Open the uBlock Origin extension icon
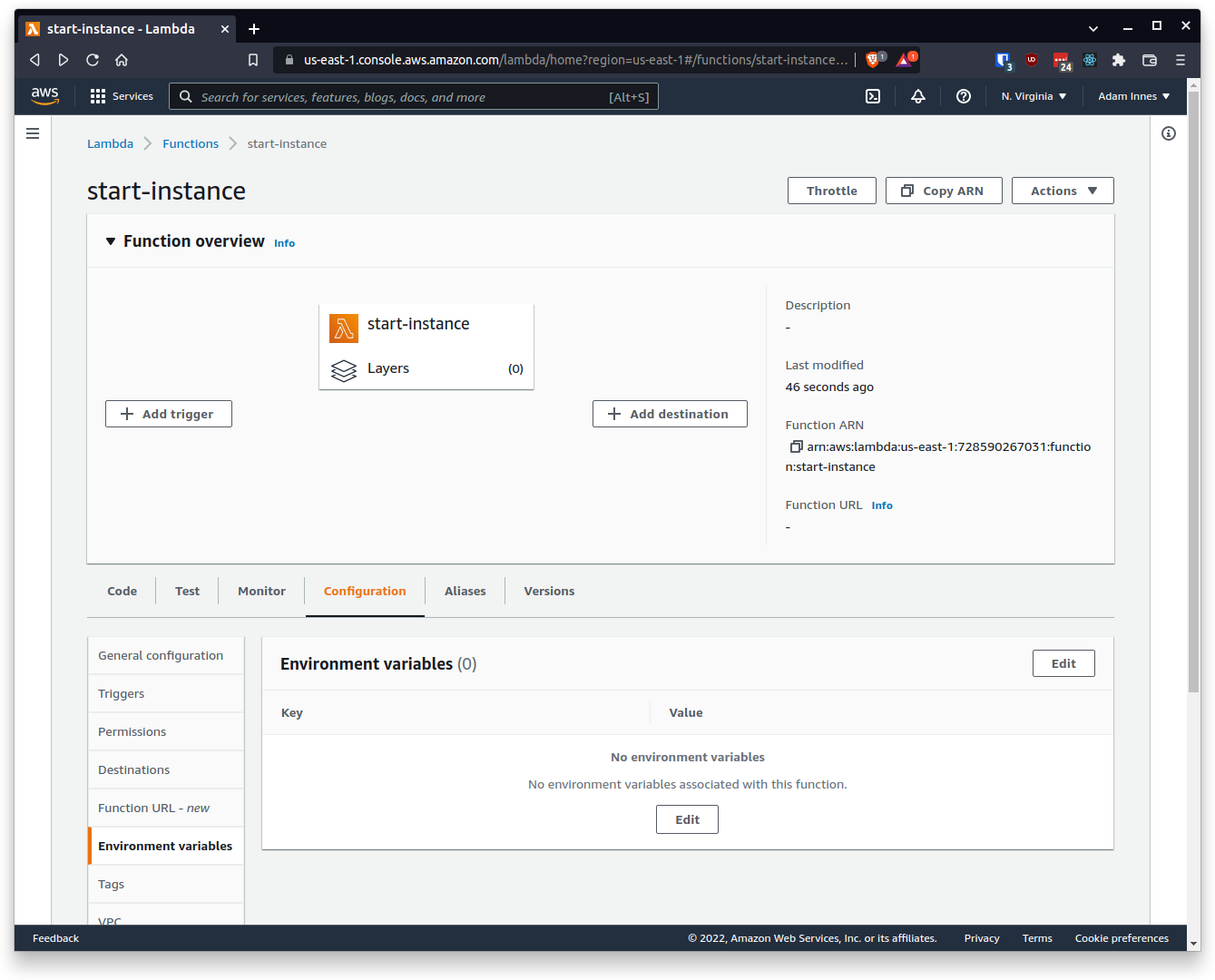The image size is (1215, 980). 1032,60
